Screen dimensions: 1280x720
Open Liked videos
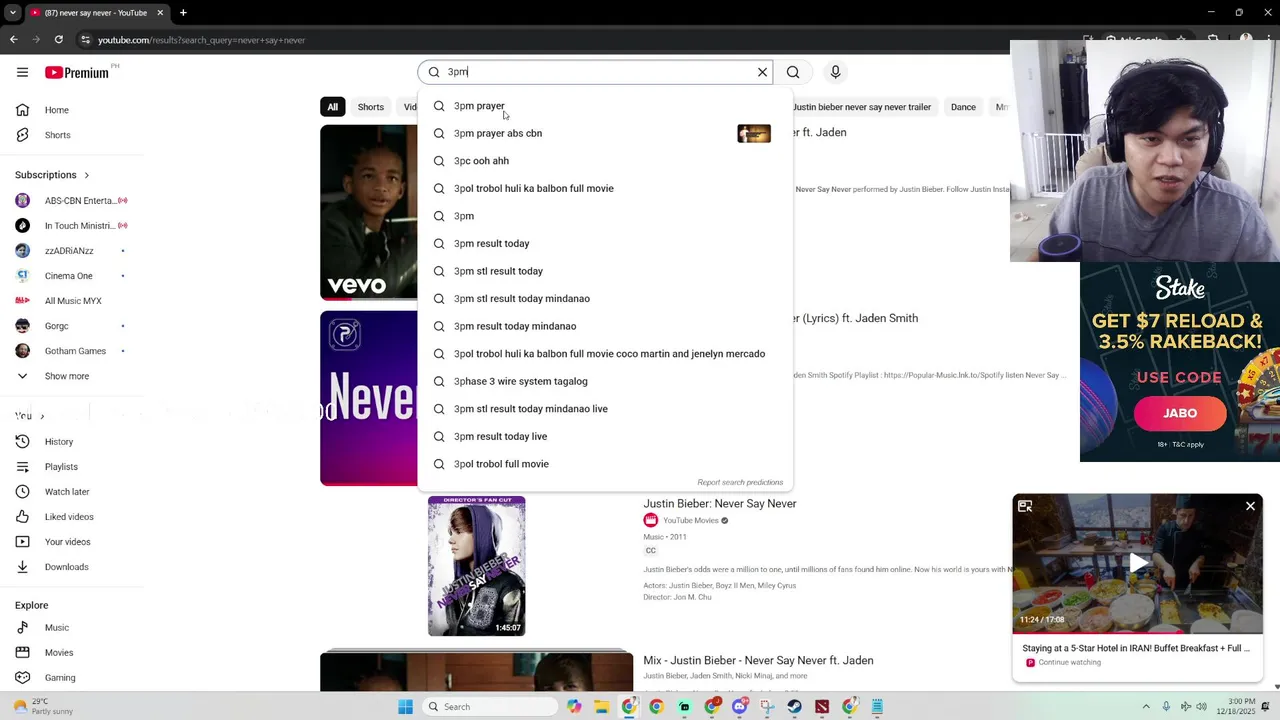[68, 517]
